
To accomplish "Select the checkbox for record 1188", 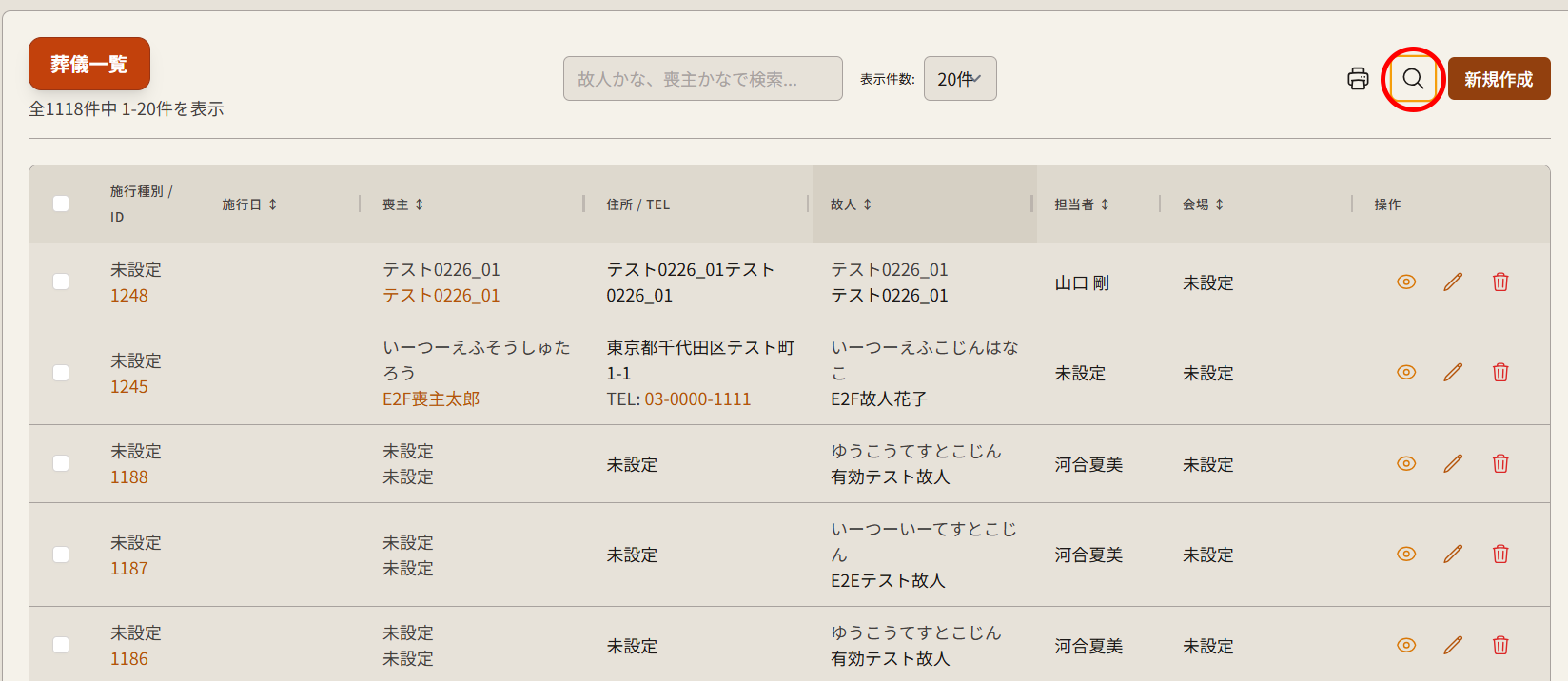I will 61,464.
